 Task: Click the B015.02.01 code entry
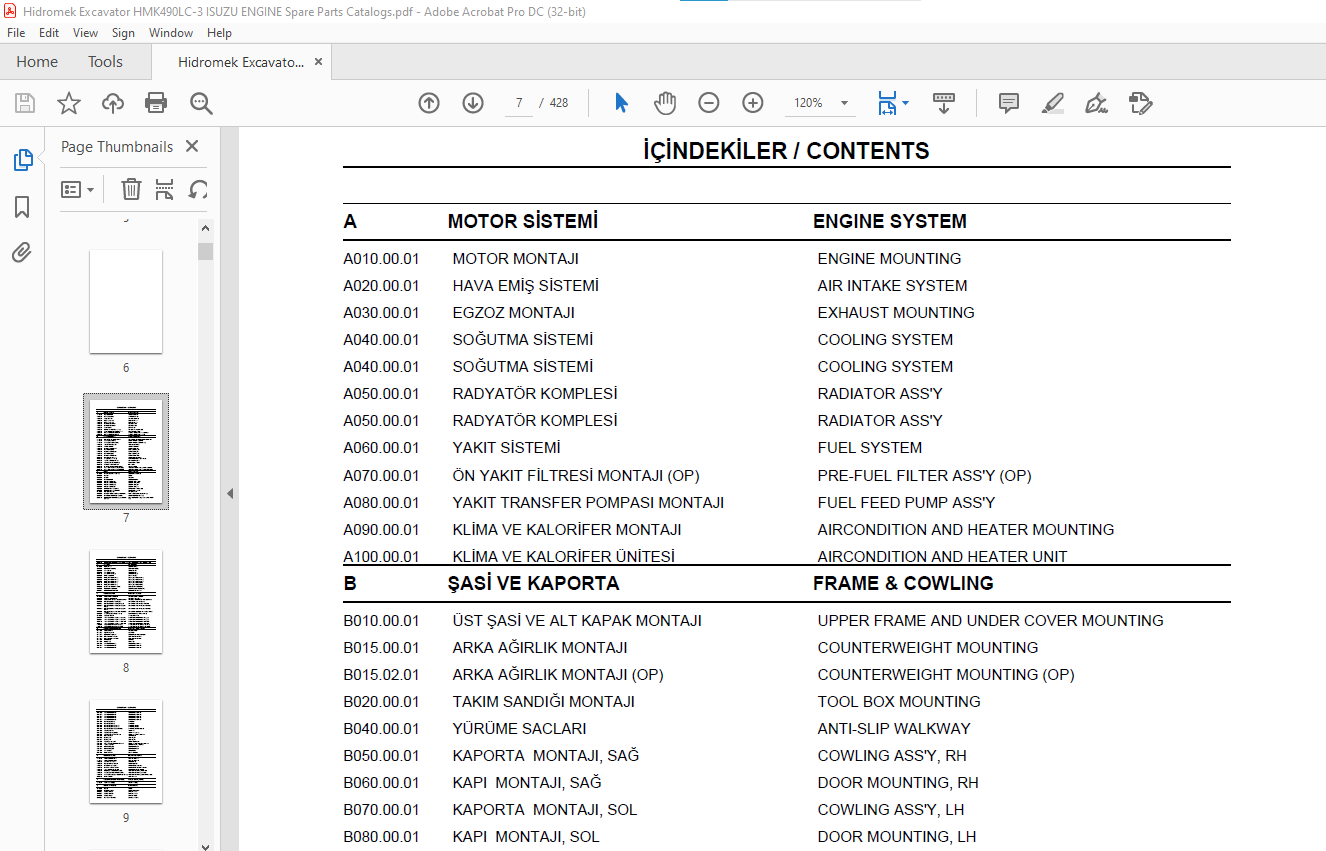[381, 674]
